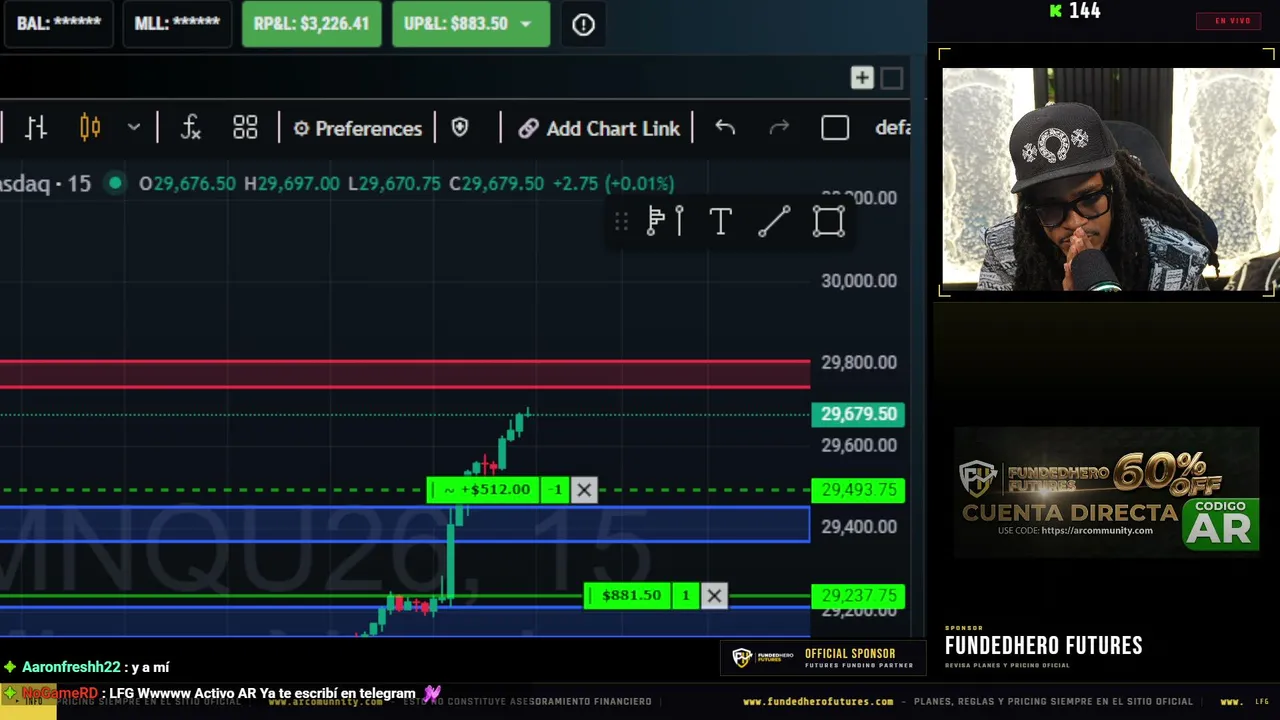Click the 29,493.75 price axis label

click(858, 490)
